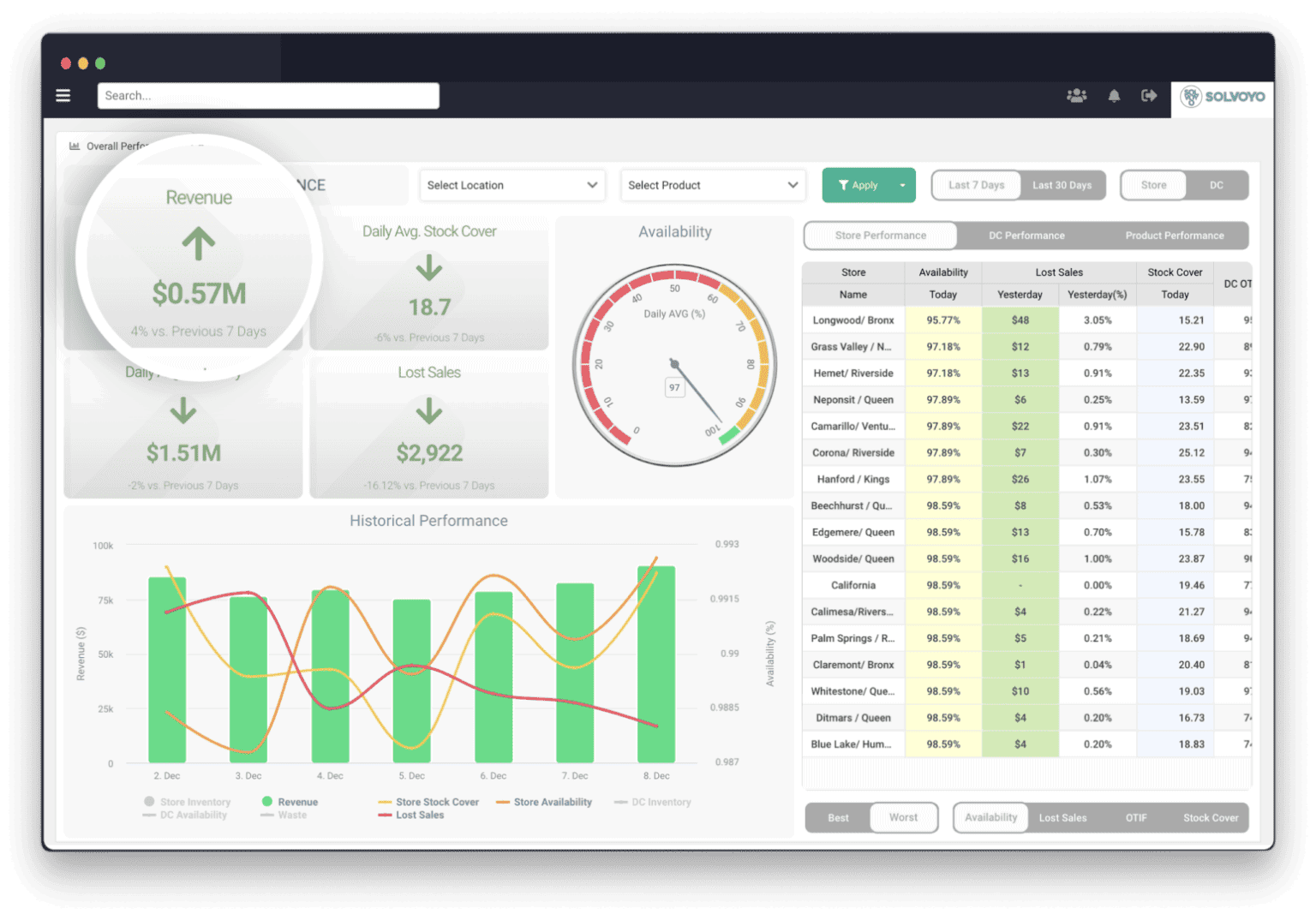Switch view to Store

[x=1153, y=185]
